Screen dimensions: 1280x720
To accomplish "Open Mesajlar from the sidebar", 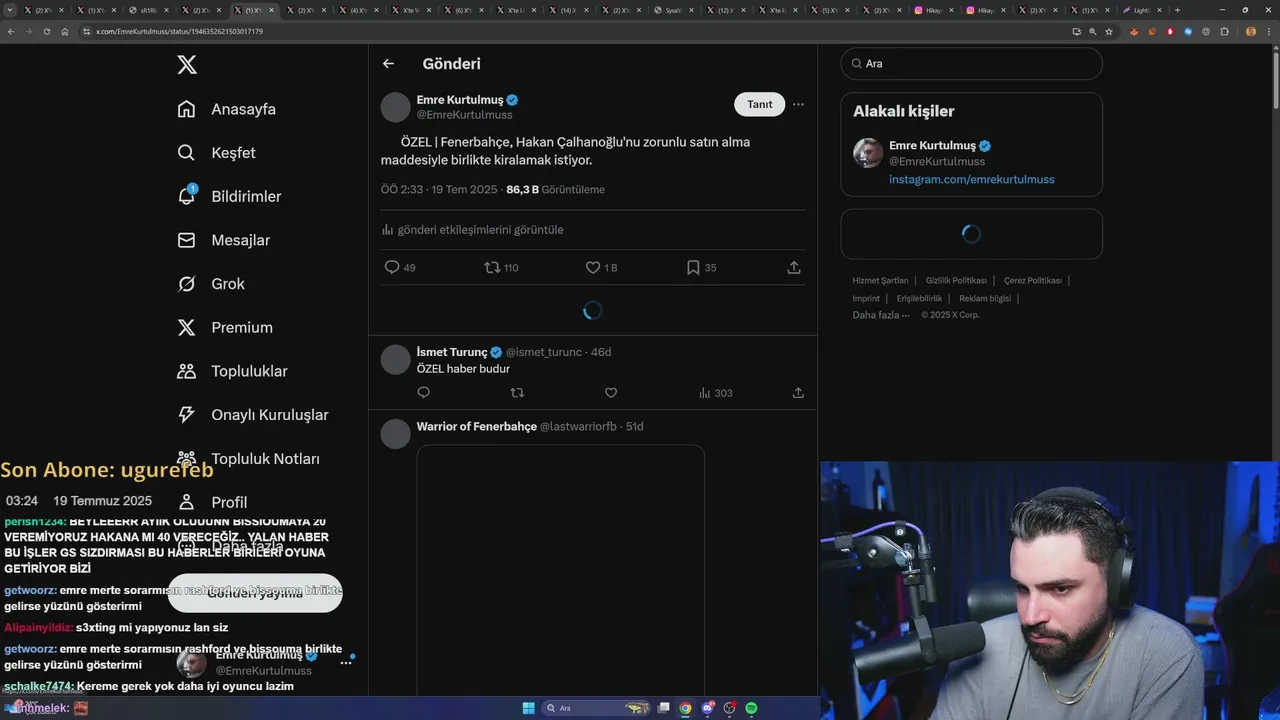I will pyautogui.click(x=223, y=240).
